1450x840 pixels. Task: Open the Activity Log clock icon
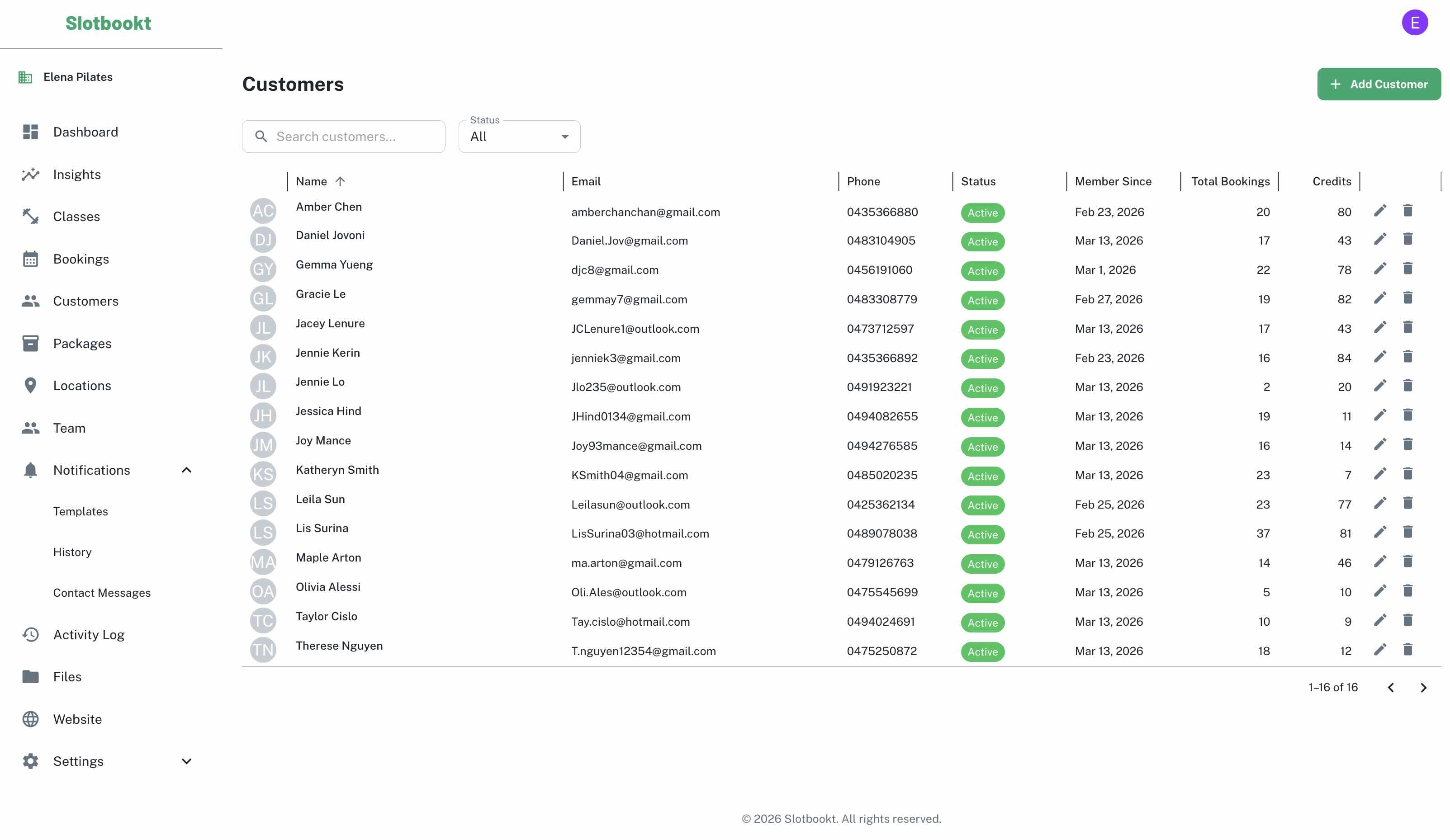[30, 635]
